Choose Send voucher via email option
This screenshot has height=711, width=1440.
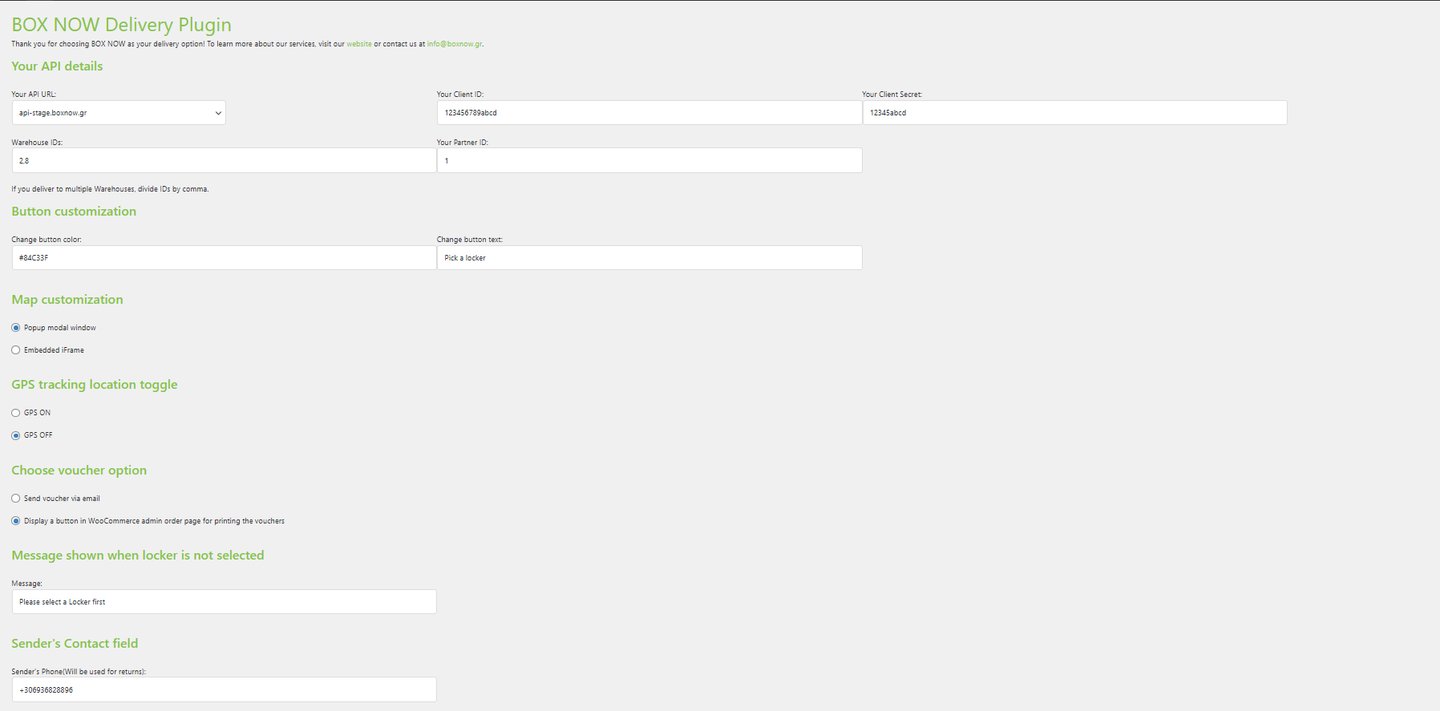(x=15, y=498)
